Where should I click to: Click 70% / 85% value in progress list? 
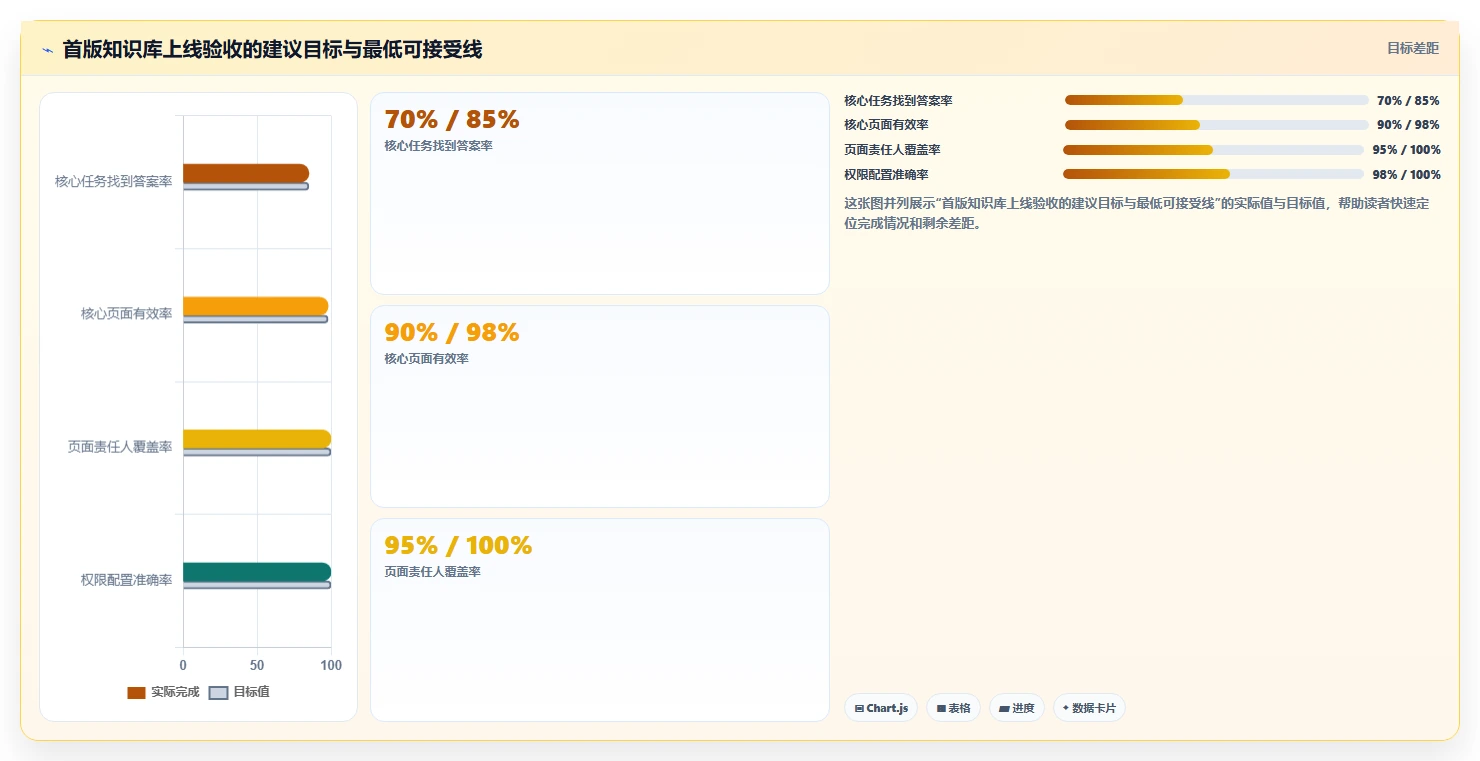[1408, 101]
